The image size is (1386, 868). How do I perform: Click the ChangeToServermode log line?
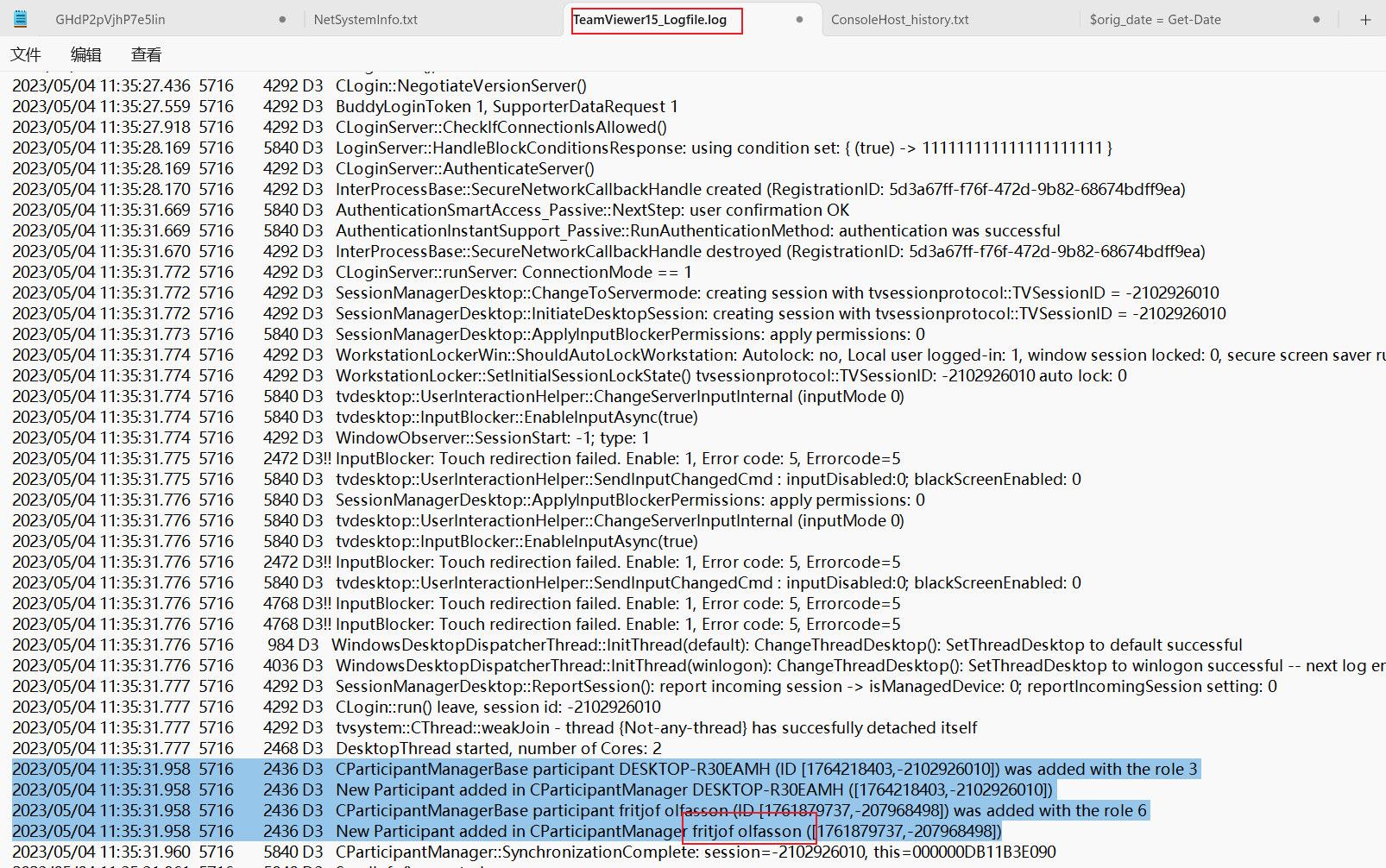pyautogui.click(x=616, y=292)
